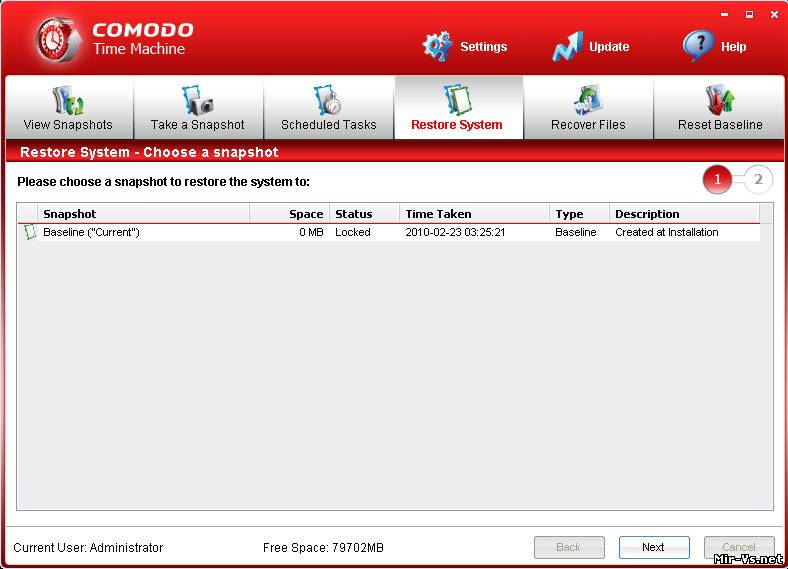Click the Locked status cell
Screen dimensions: 788x569
353,232
